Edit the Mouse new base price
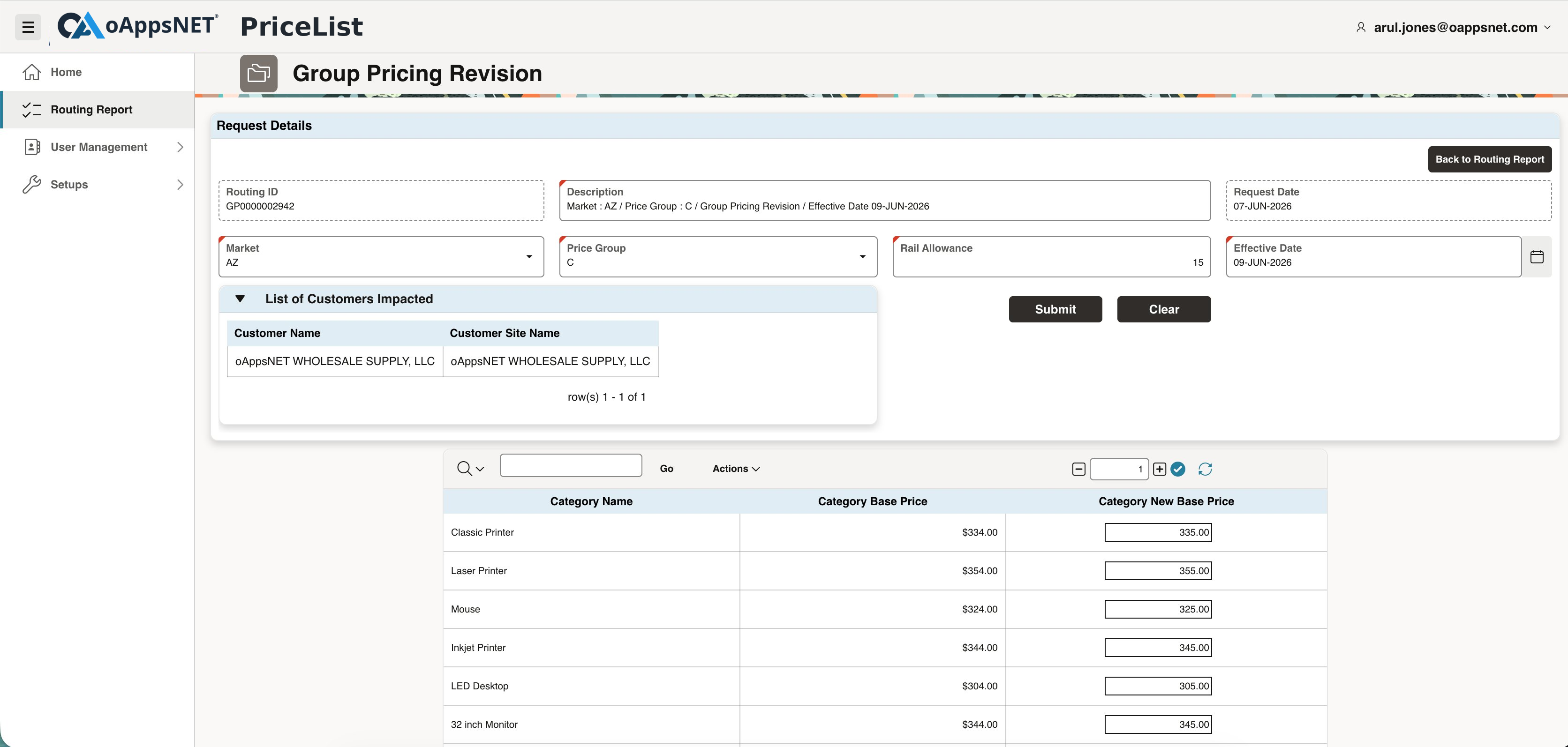Screen dimensions: 1568x747 [1158, 609]
